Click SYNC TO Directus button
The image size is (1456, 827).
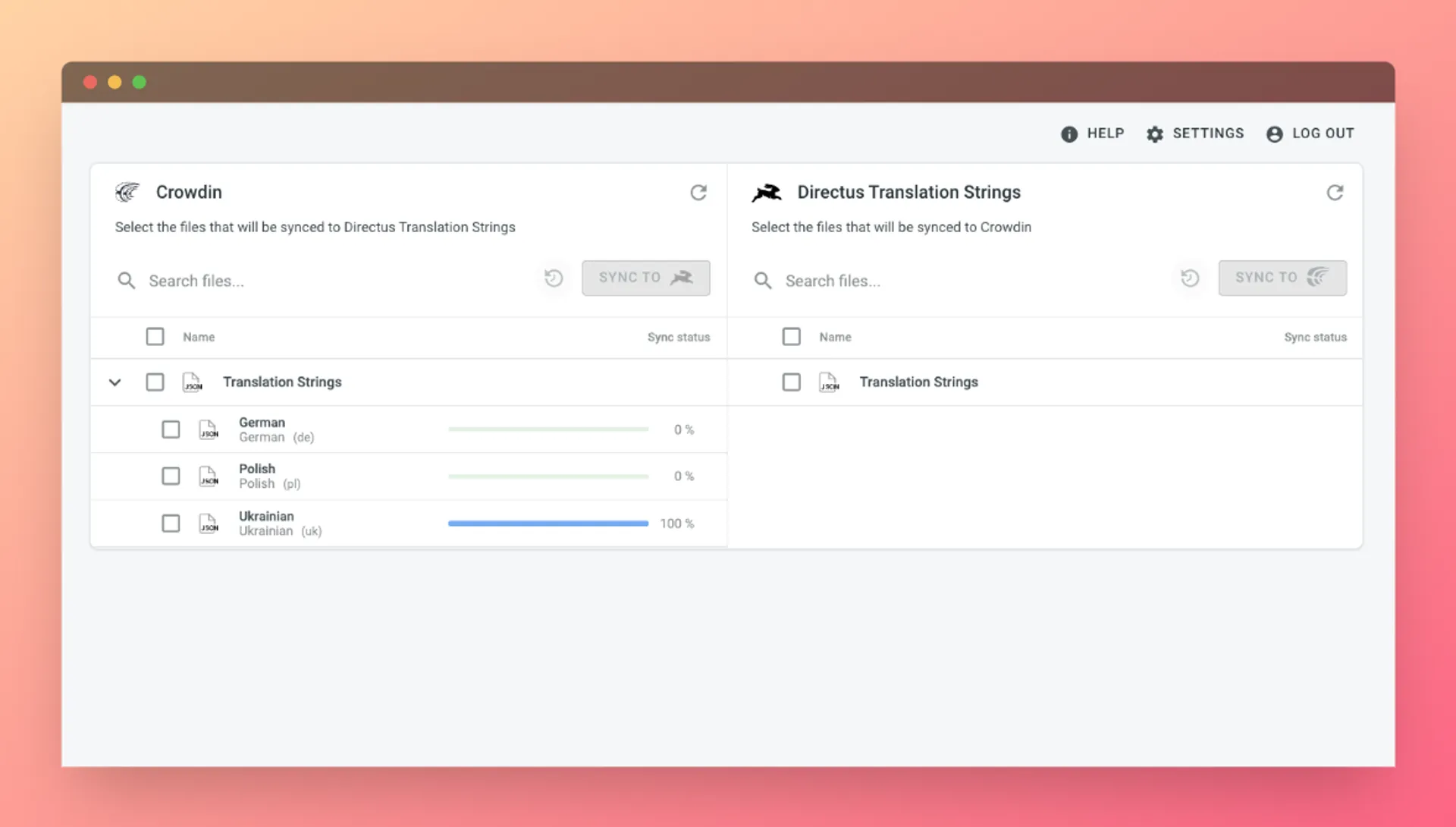646,278
